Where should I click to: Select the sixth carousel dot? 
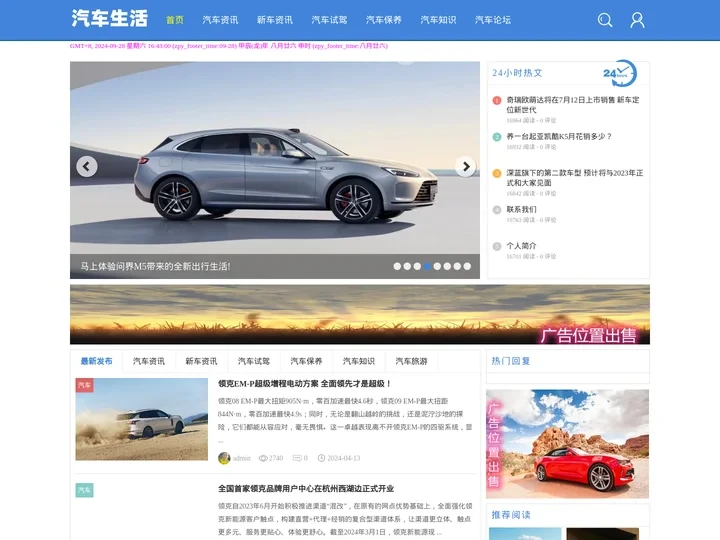click(x=447, y=266)
